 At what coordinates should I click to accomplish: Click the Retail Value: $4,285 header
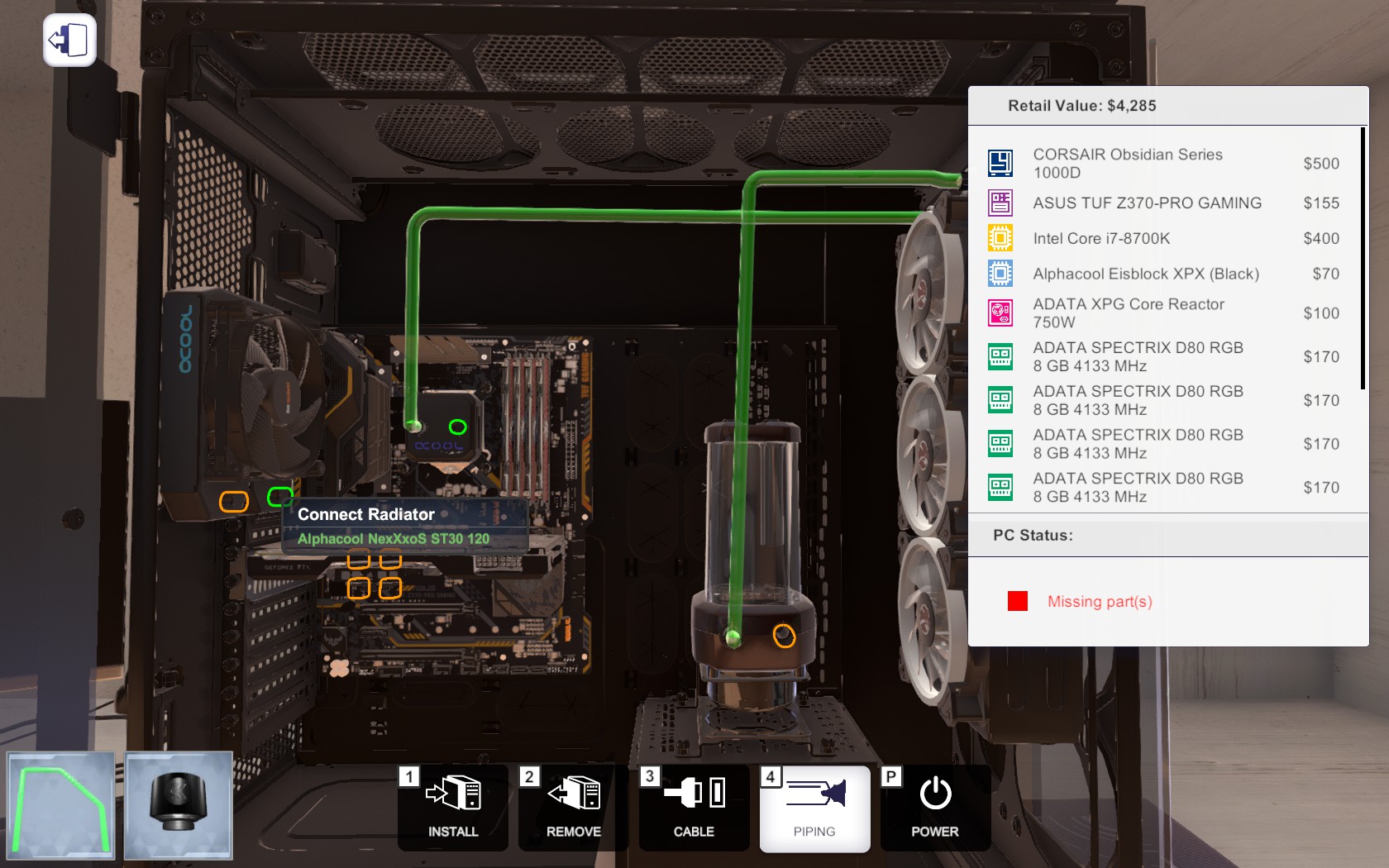[1082, 106]
